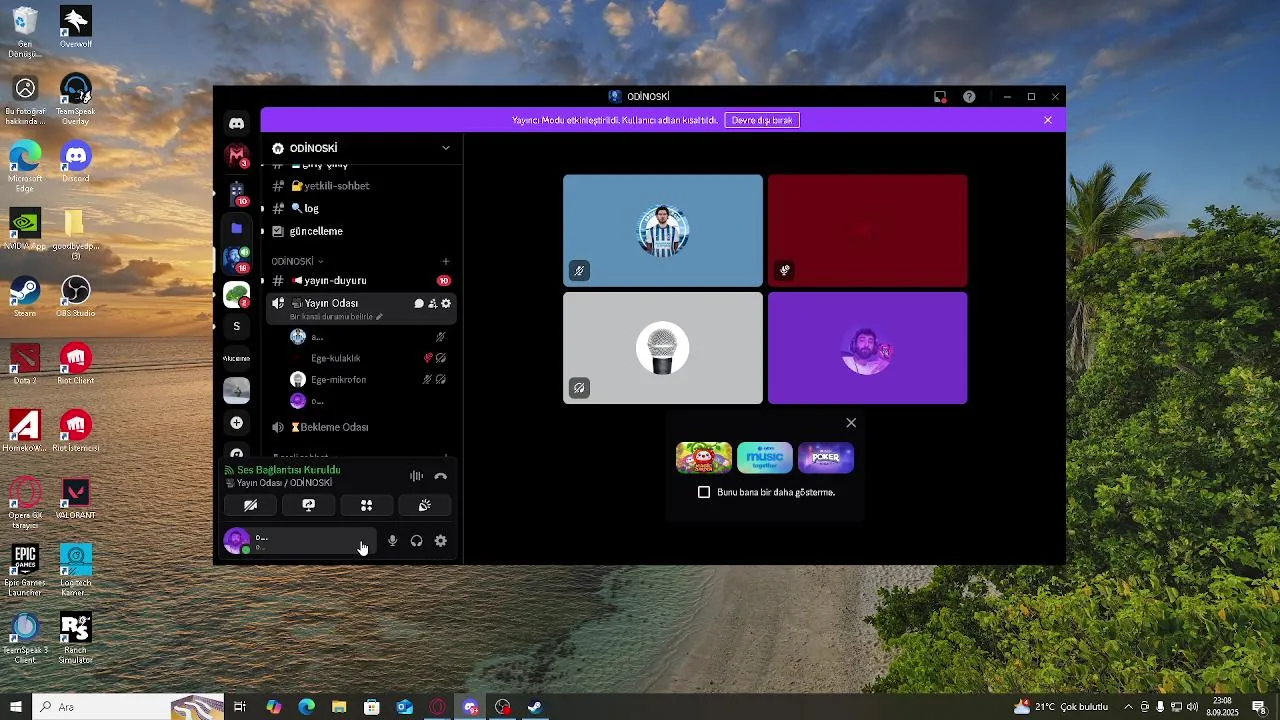Start an activity from voice panel
Screen dimensions: 1280x720
coord(366,506)
